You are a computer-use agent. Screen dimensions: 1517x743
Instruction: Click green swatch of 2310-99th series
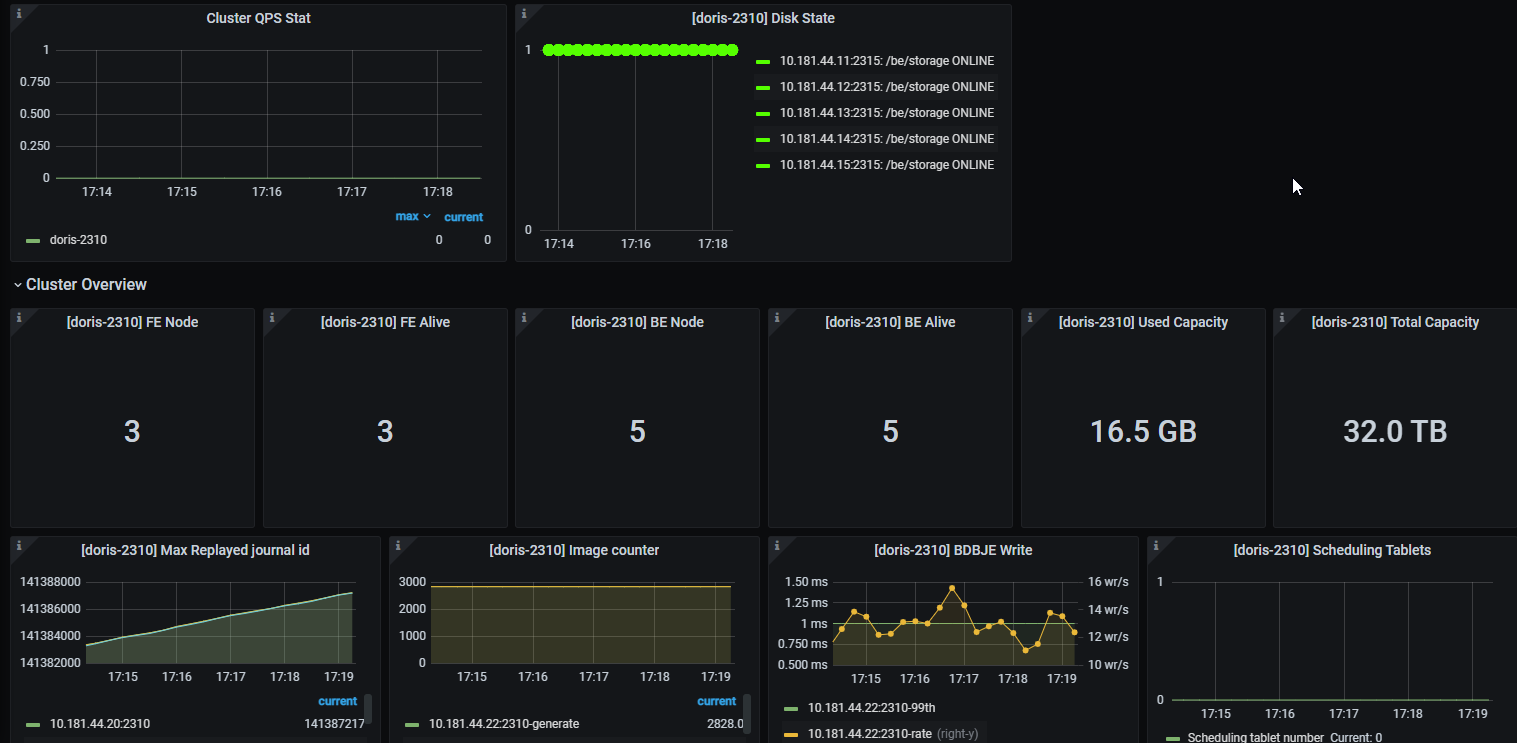pyautogui.click(x=791, y=709)
